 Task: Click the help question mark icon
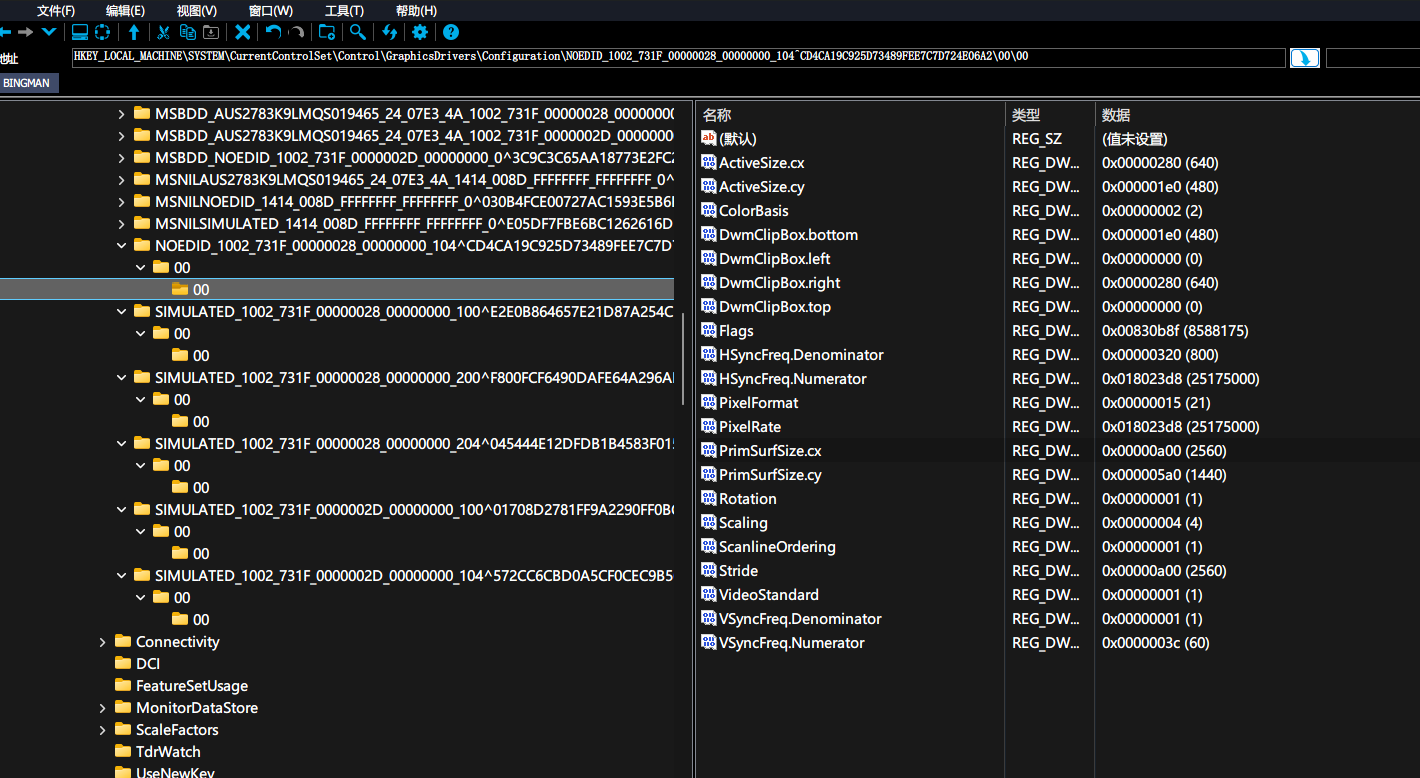click(x=451, y=33)
